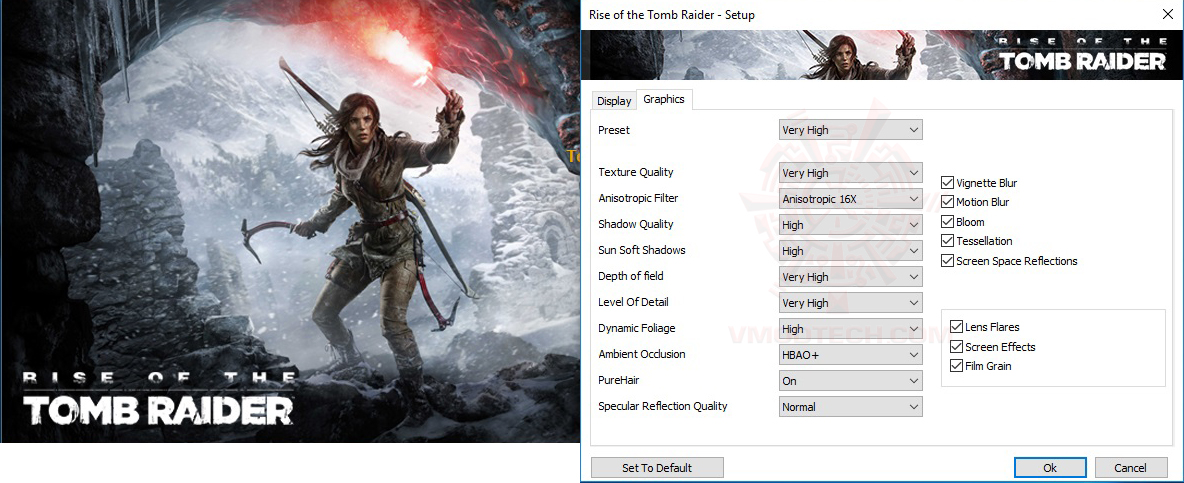Screen dimensions: 1184x483
Task: Uncheck the Bloom option
Action: [947, 222]
